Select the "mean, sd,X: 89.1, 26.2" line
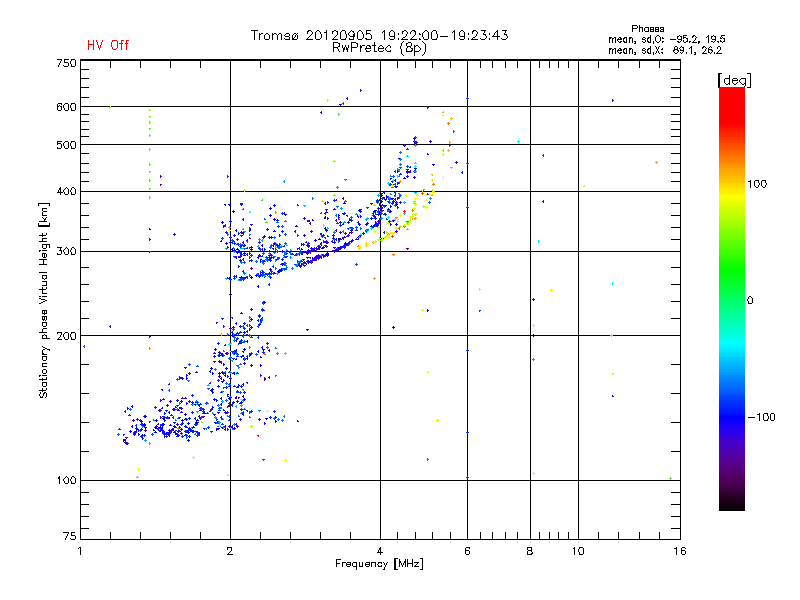This screenshot has height=600, width=800. (665, 50)
